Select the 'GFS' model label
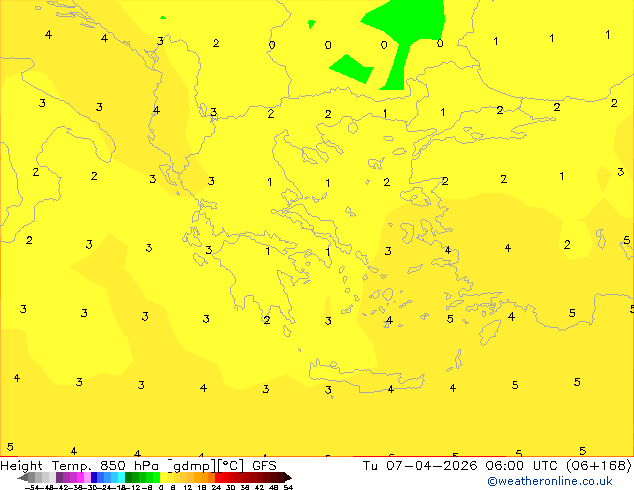The image size is (634, 490). click(264, 466)
